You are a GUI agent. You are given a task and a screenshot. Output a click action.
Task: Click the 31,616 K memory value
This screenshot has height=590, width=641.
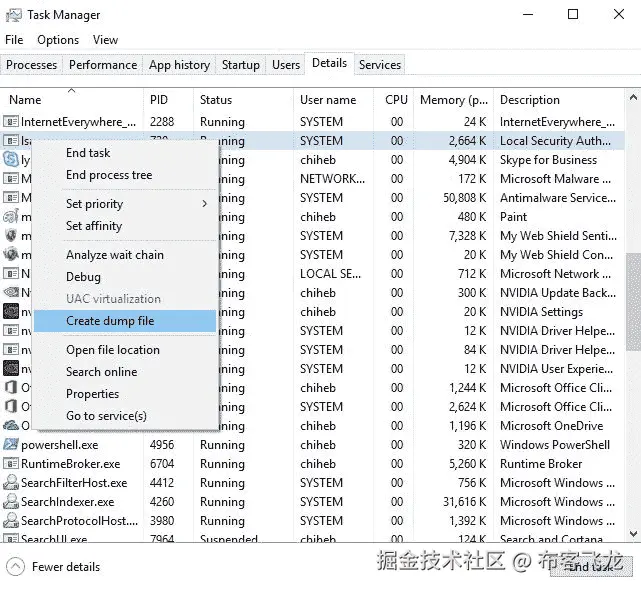pos(465,502)
